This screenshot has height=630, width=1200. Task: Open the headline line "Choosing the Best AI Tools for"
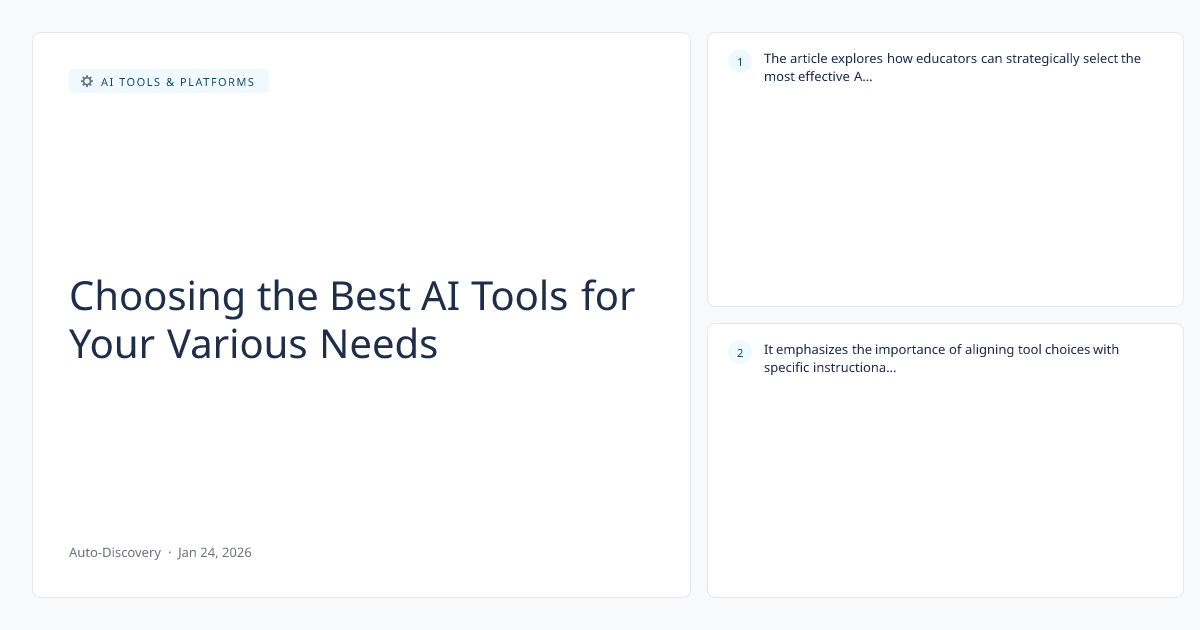[352, 296]
